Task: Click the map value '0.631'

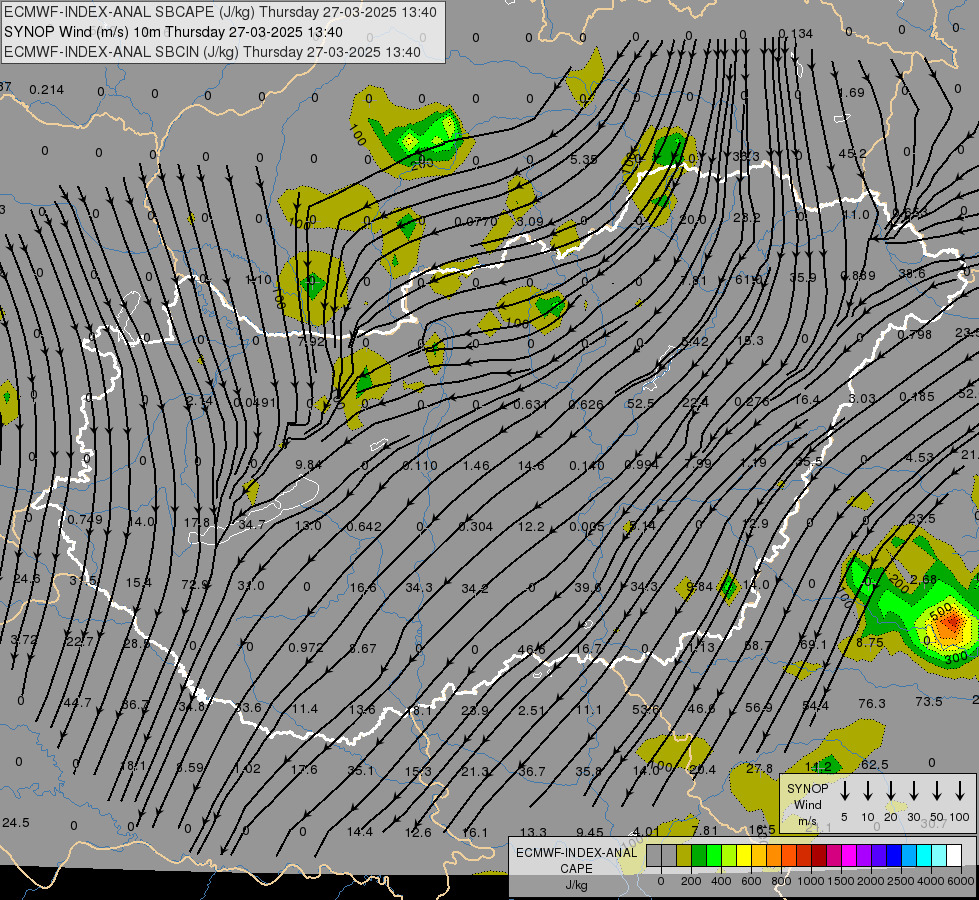Action: tap(530, 405)
